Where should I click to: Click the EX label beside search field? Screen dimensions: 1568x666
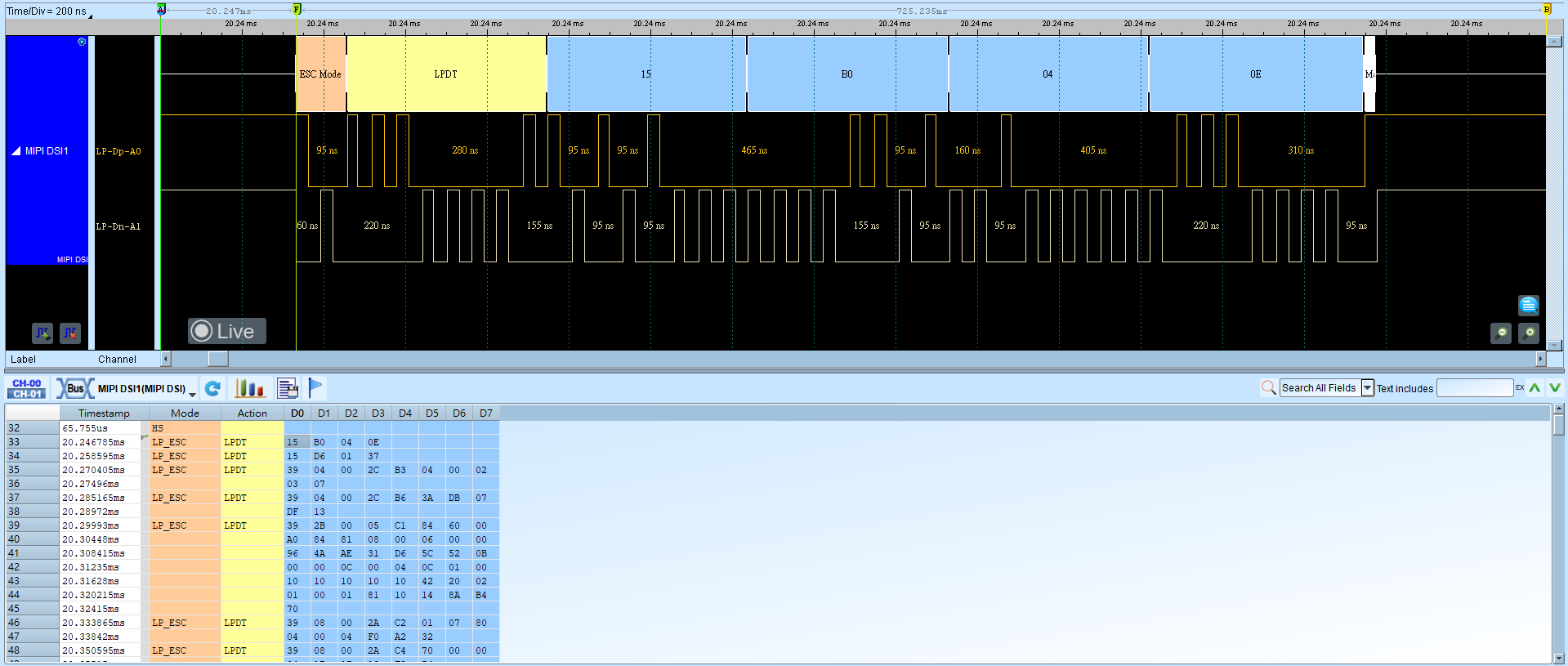coord(1520,388)
